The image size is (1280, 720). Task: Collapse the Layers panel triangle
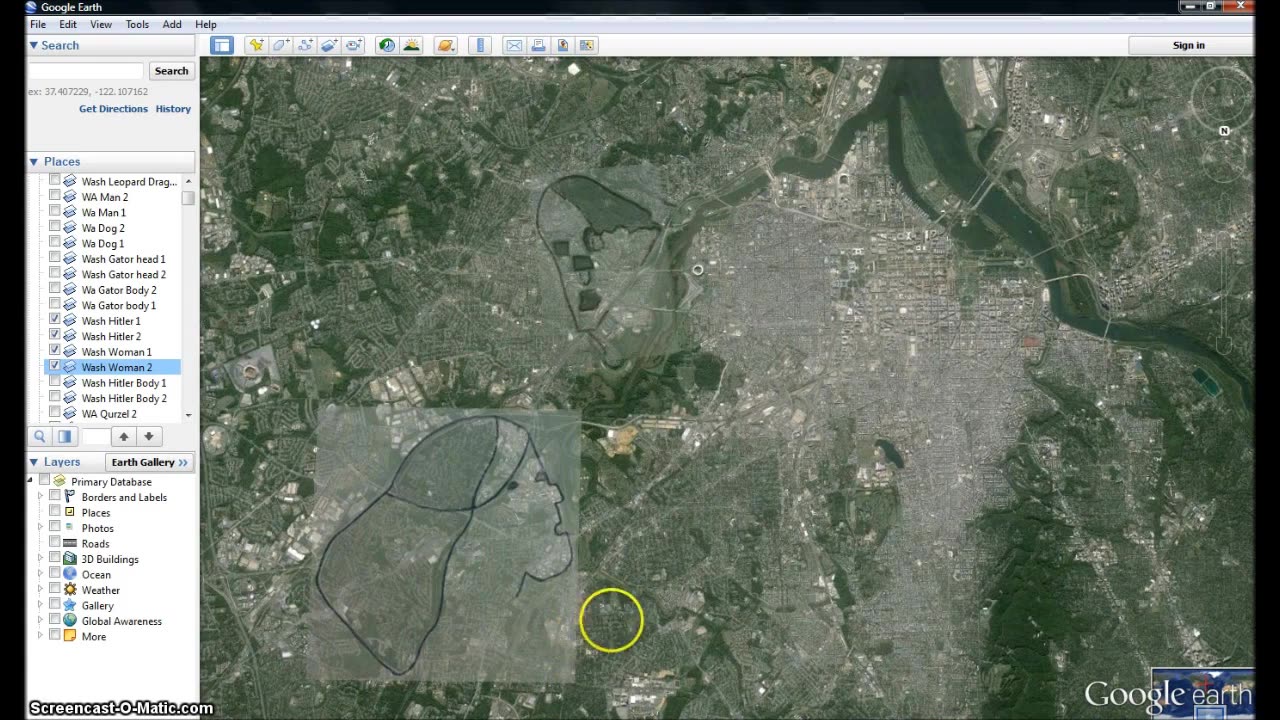click(33, 462)
